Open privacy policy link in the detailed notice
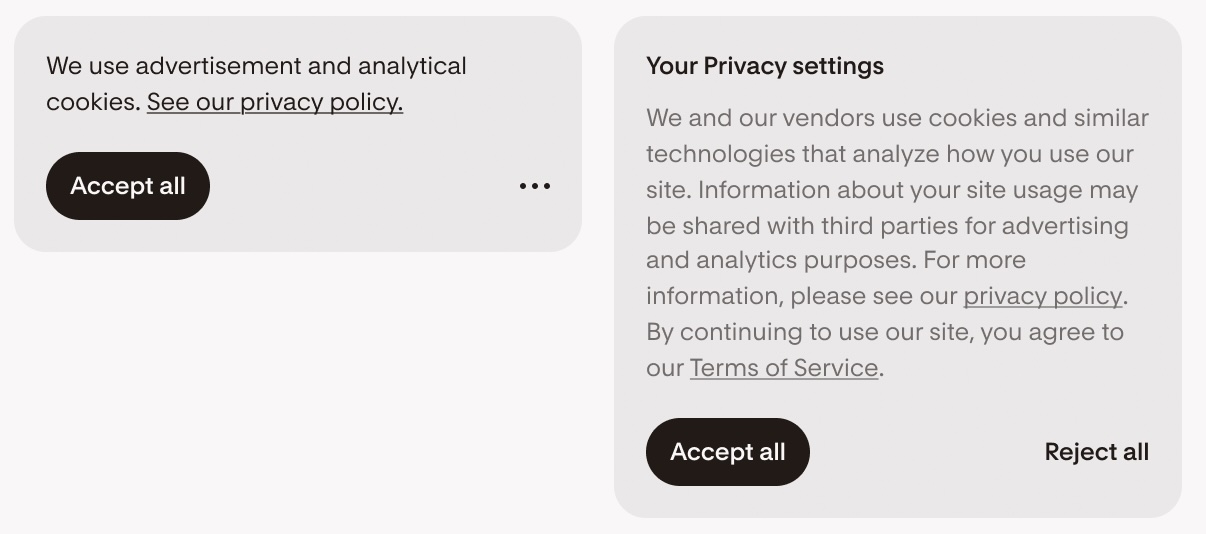The height and width of the screenshot is (534, 1206). (x=1042, y=296)
